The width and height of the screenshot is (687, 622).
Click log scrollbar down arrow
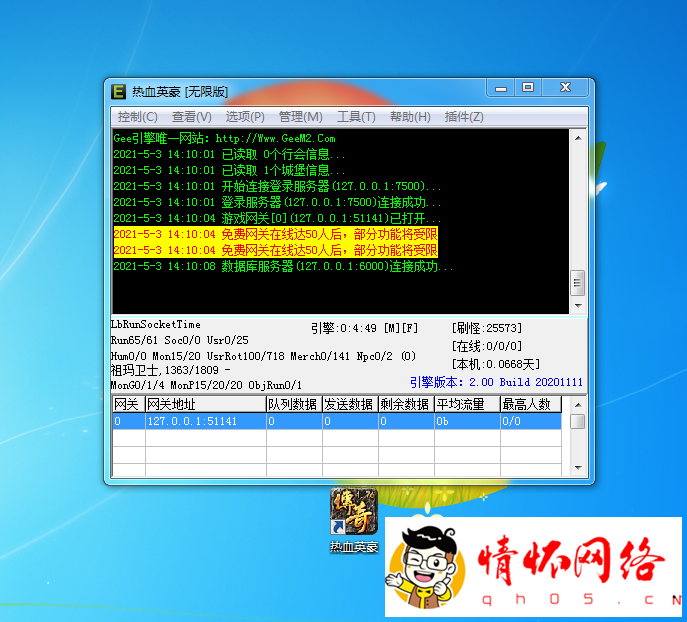point(578,305)
